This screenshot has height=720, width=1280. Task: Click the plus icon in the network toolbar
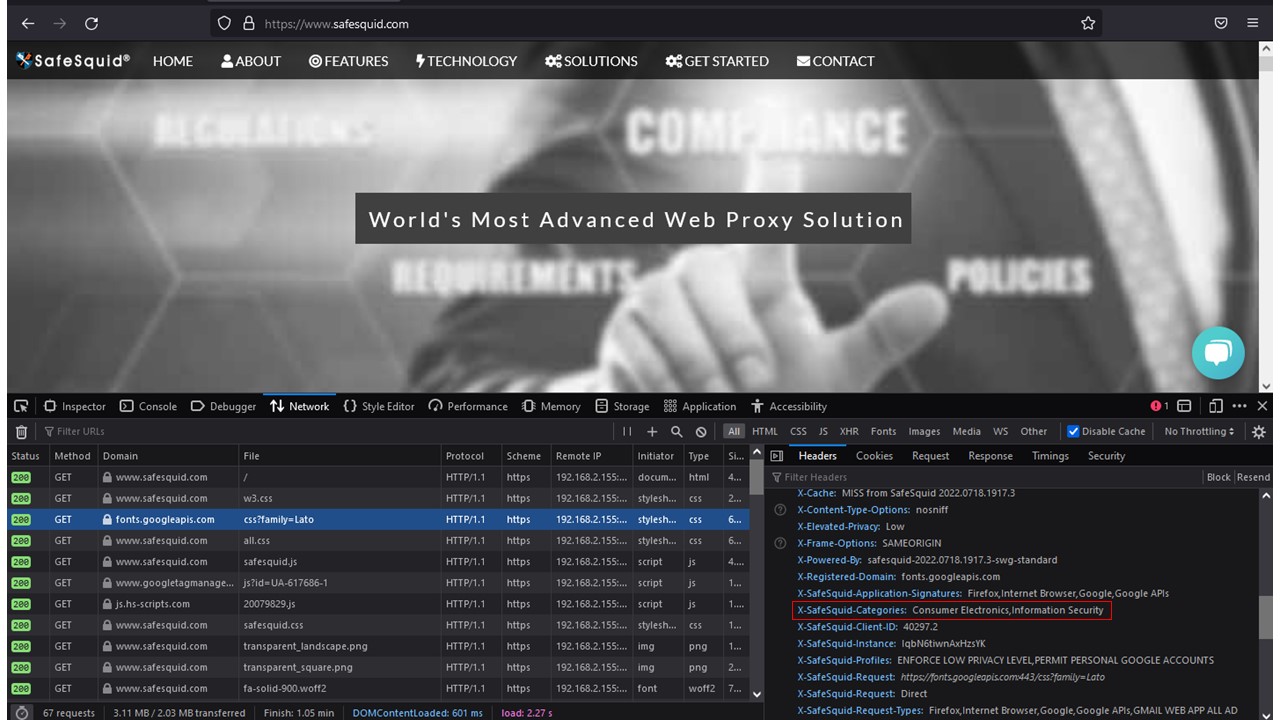tap(652, 432)
